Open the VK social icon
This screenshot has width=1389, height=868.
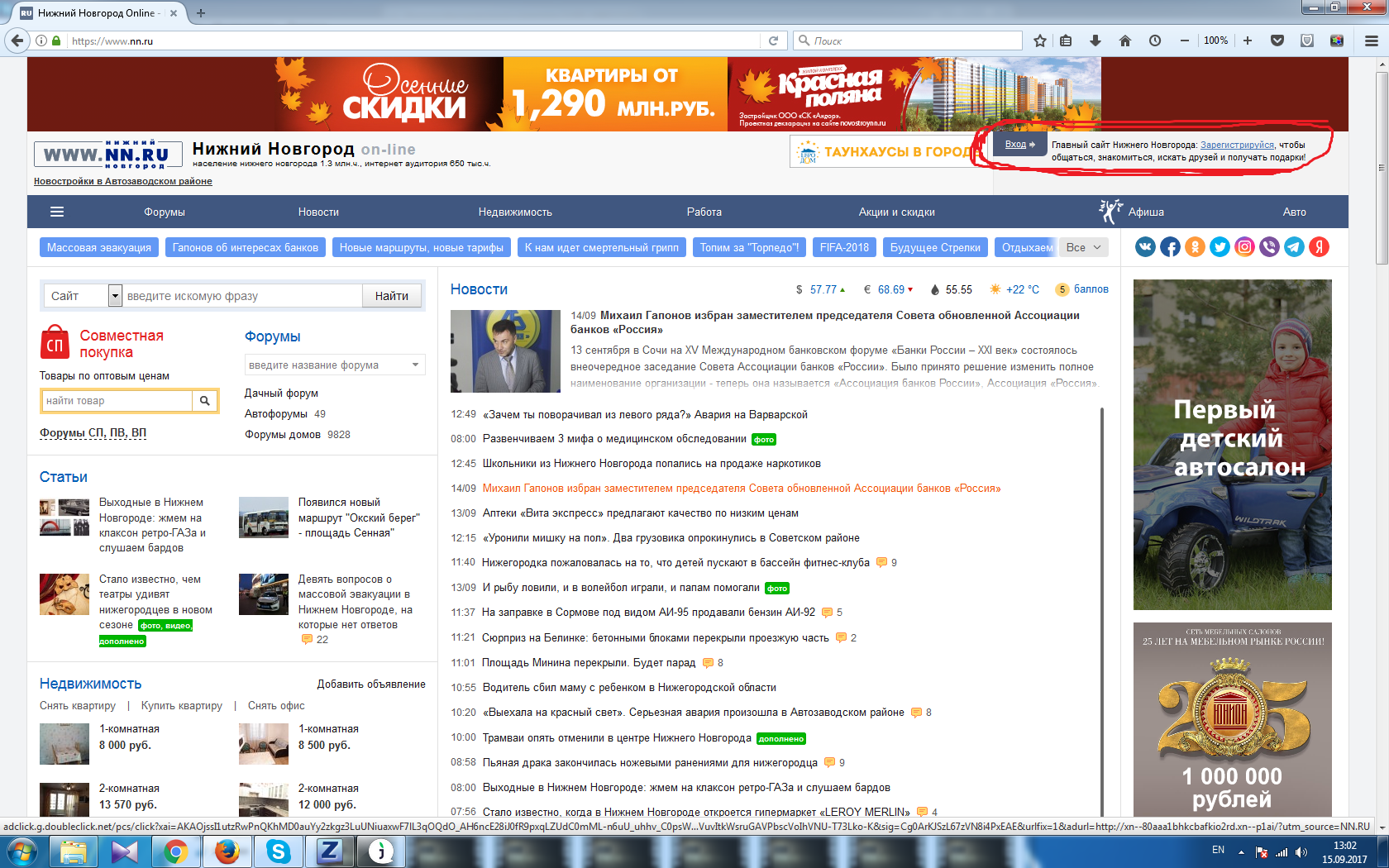pyautogui.click(x=1145, y=247)
